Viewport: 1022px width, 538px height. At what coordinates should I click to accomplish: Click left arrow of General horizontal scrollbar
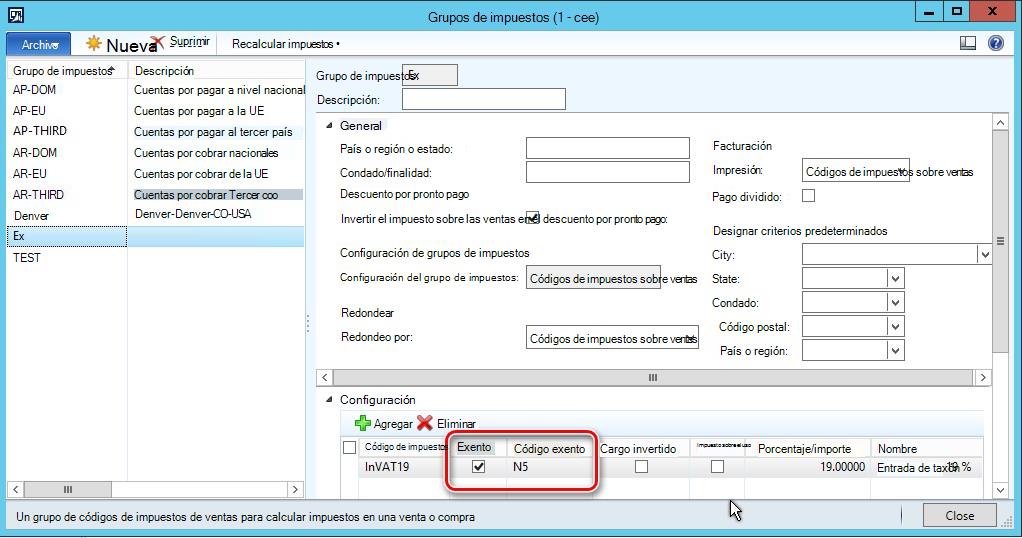325,378
